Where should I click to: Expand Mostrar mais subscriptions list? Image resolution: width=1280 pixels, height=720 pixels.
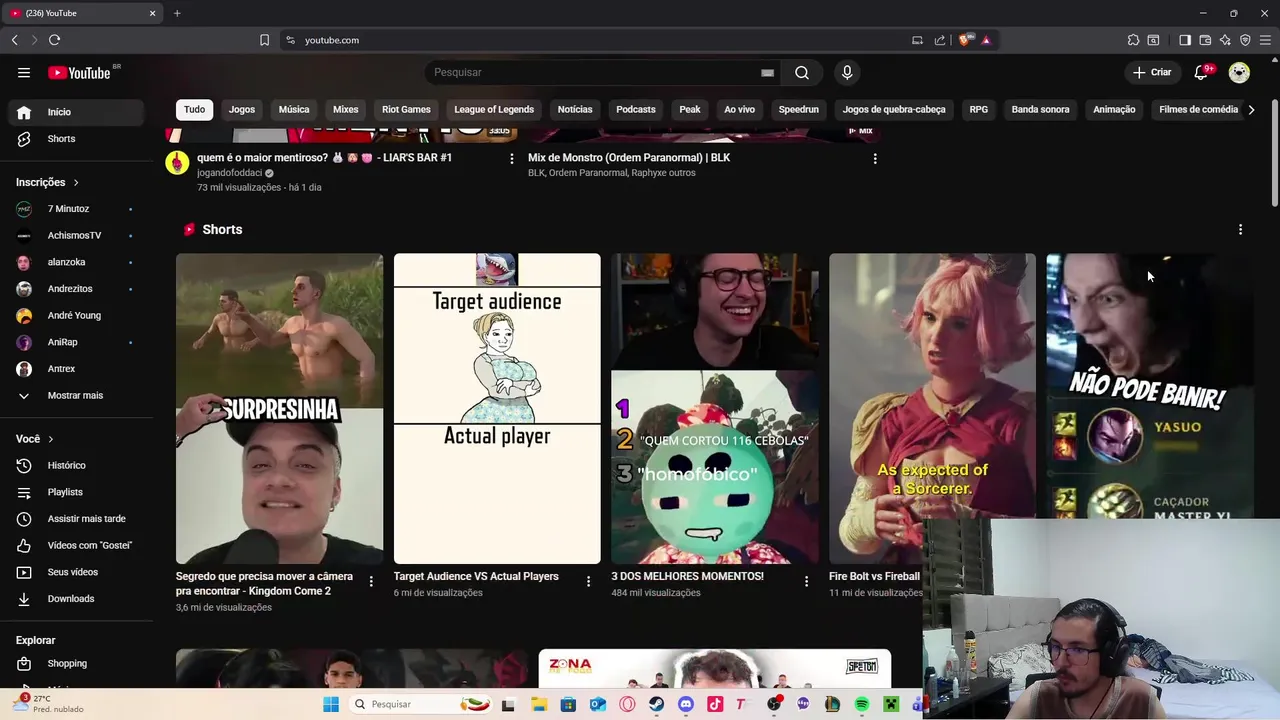pyautogui.click(x=78, y=395)
